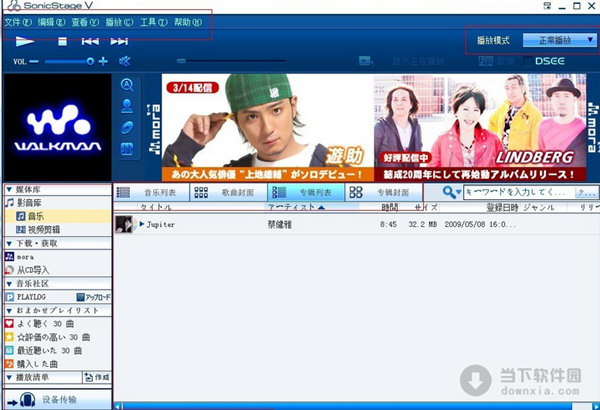
Task: Click the compact mode icon in title bar
Action: coord(548,5)
